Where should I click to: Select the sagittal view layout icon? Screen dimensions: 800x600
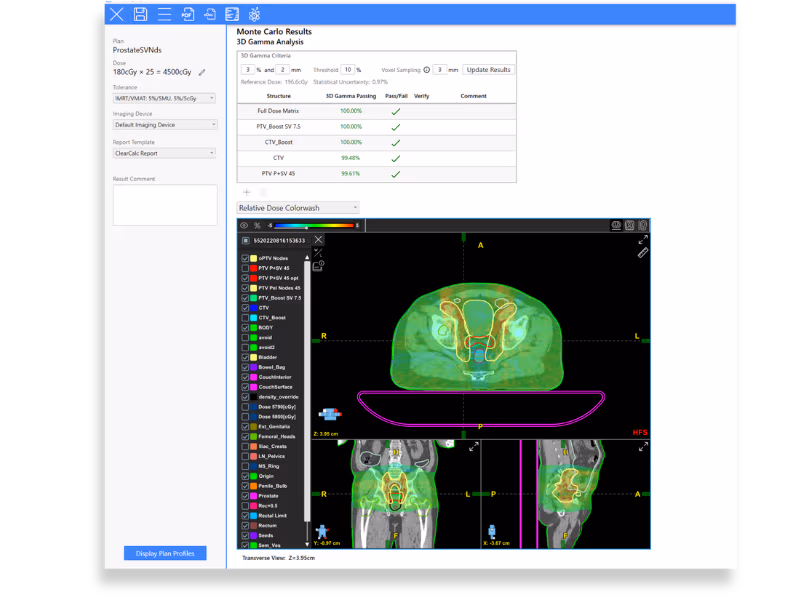[x=643, y=225]
